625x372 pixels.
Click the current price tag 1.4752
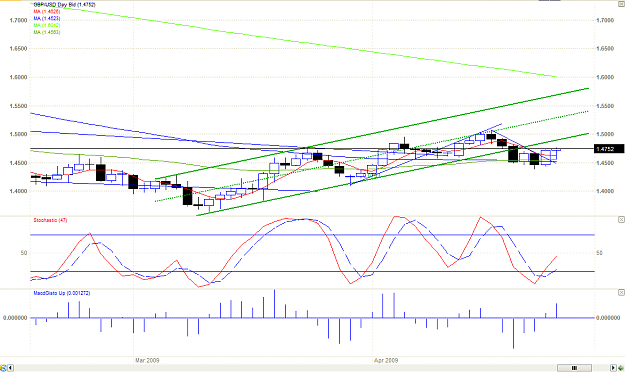pyautogui.click(x=609, y=149)
